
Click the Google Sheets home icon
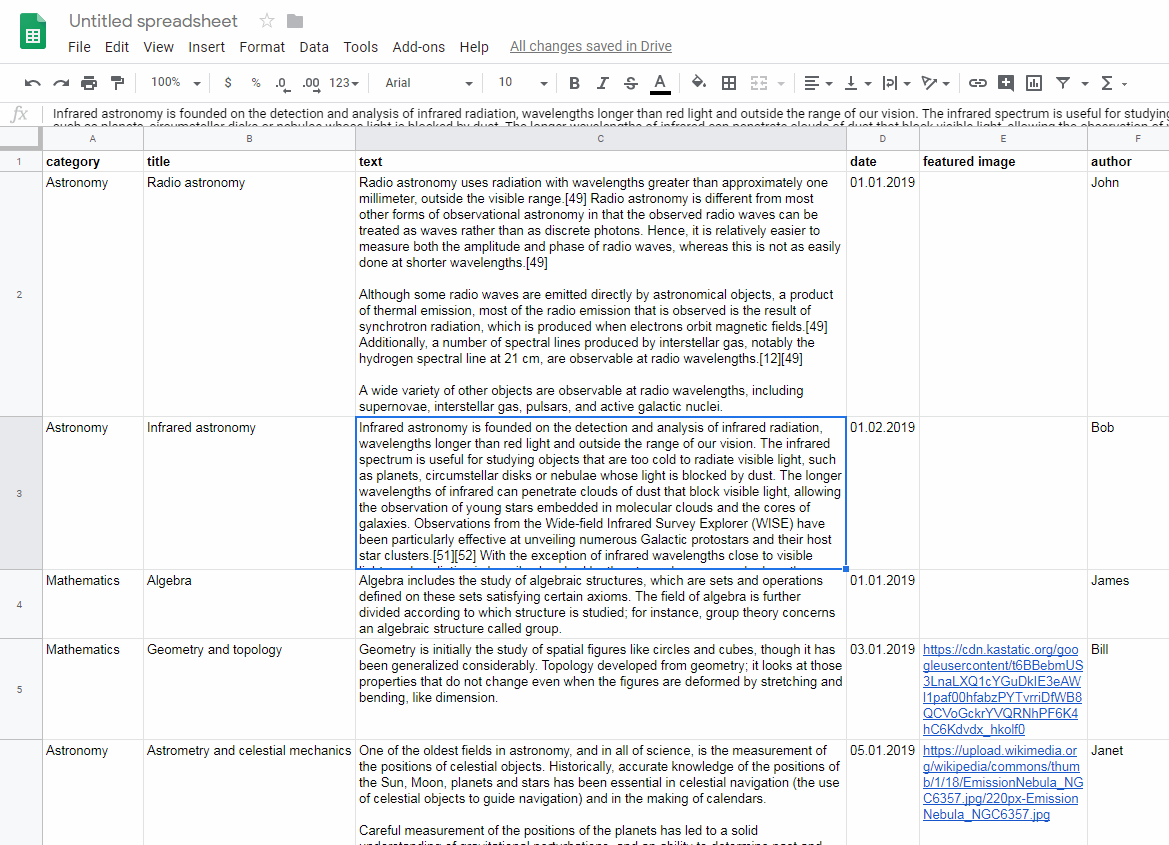coord(33,31)
